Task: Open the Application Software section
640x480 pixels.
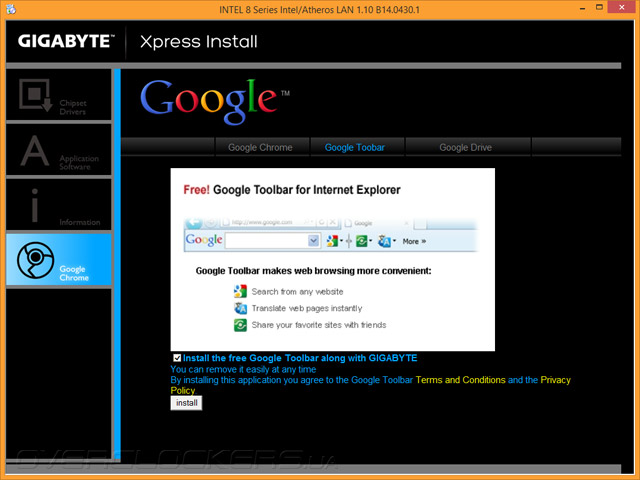Action: [x=59, y=150]
